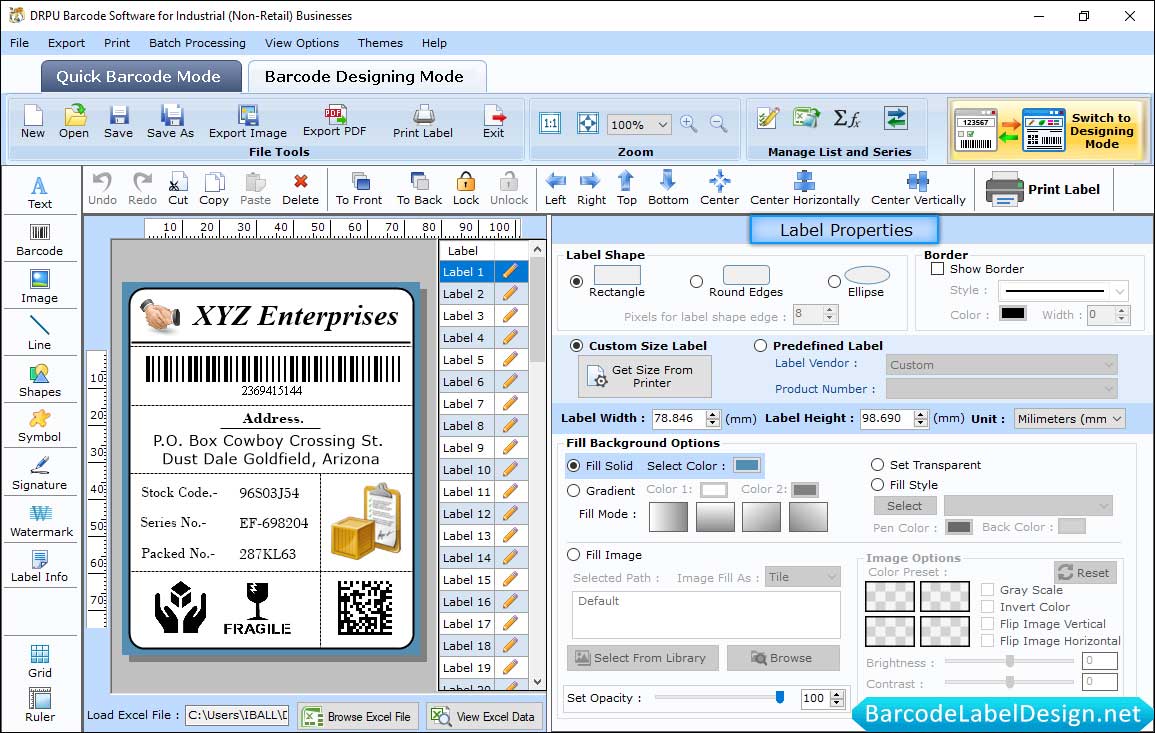Select Ellipse label shape
1155x733 pixels.
coord(834,281)
